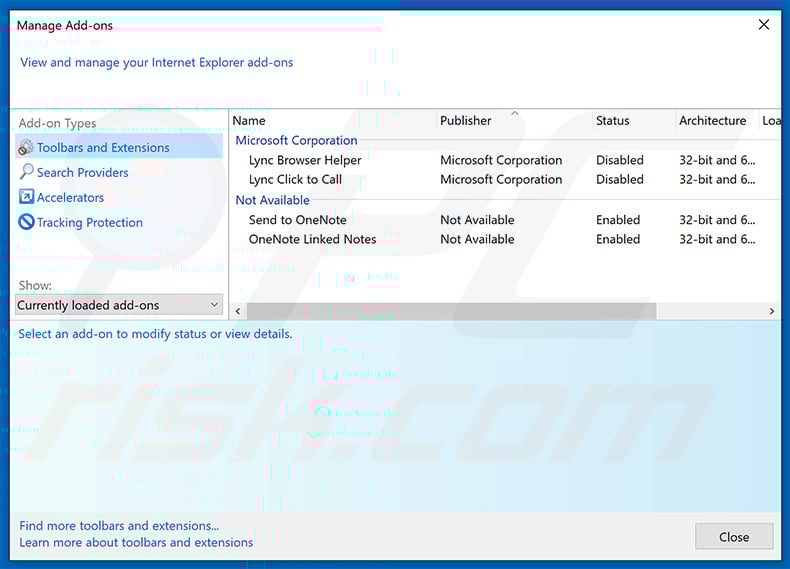Collapse the Not Available group header
This screenshot has width=790, height=569.
coord(273,200)
